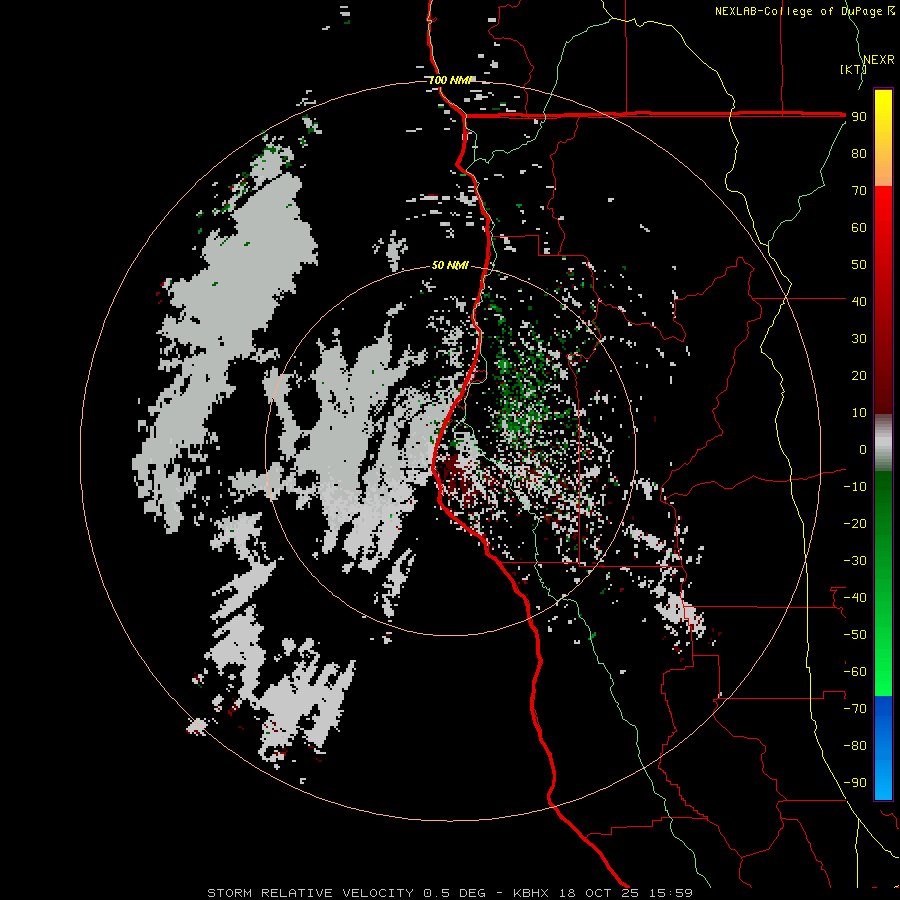
Task: Click the 80 value on velocity scale
Action: tap(859, 153)
